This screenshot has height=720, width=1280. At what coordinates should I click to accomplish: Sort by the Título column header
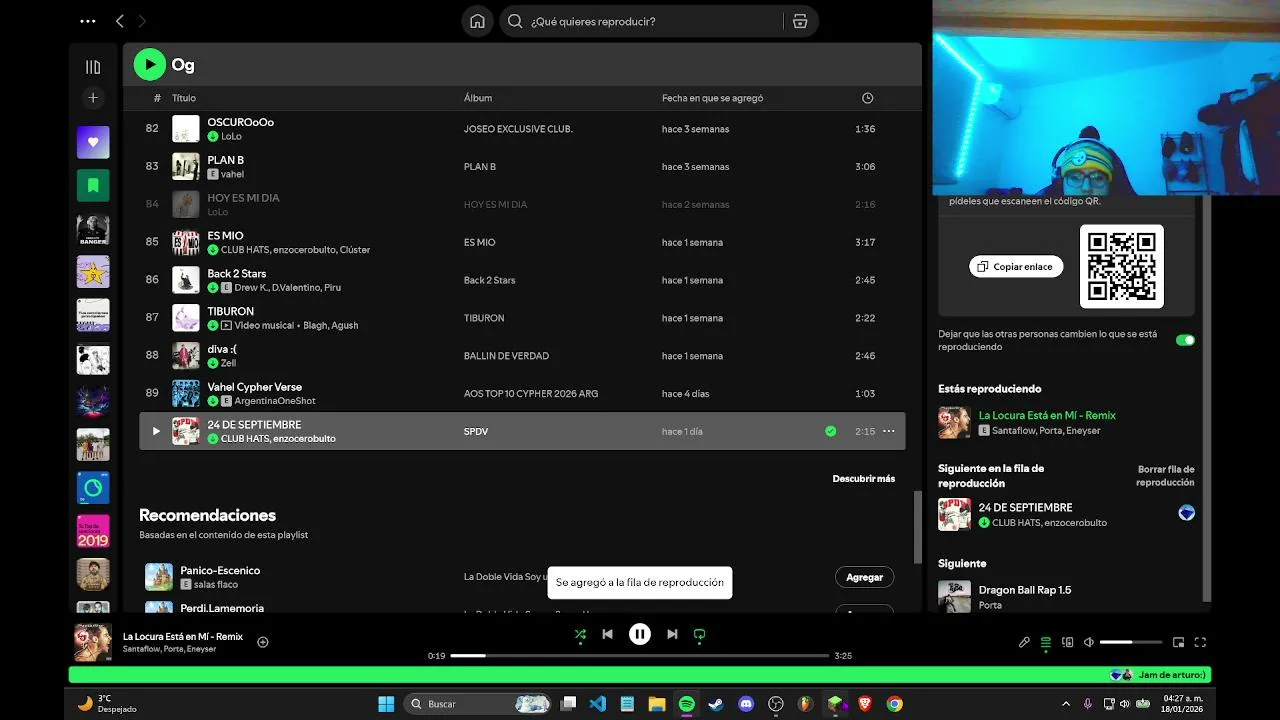[184, 98]
